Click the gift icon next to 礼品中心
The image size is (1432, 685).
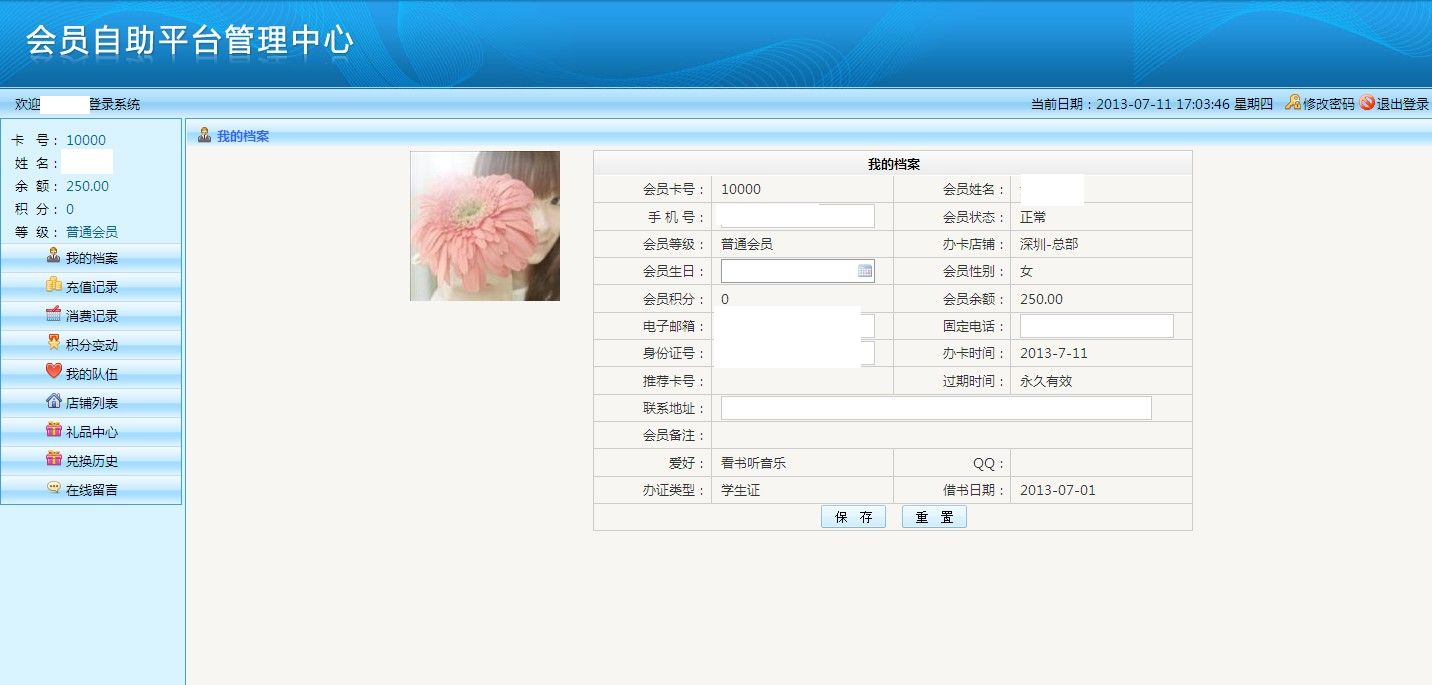[54, 431]
